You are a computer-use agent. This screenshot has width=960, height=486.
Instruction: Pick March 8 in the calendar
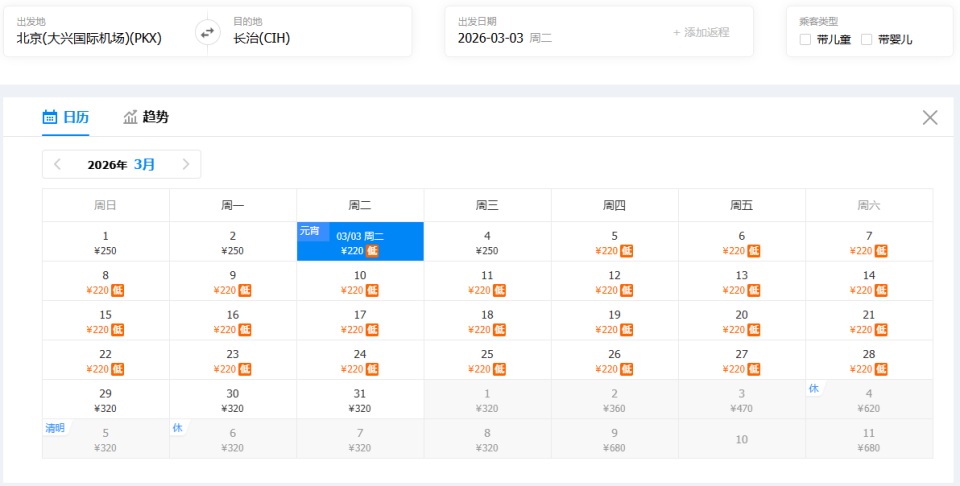tap(106, 282)
